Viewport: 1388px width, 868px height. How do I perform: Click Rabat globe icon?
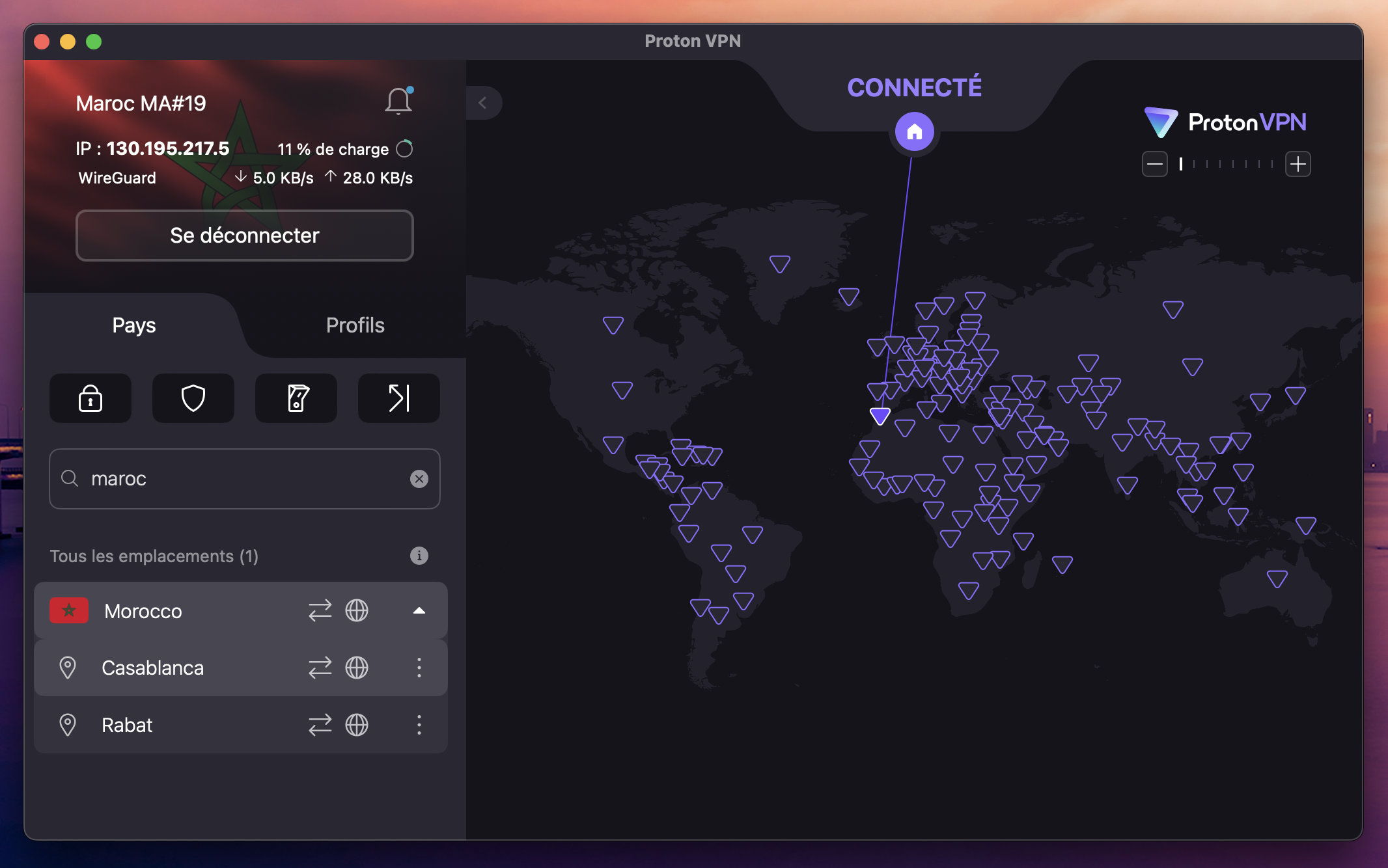pos(357,725)
